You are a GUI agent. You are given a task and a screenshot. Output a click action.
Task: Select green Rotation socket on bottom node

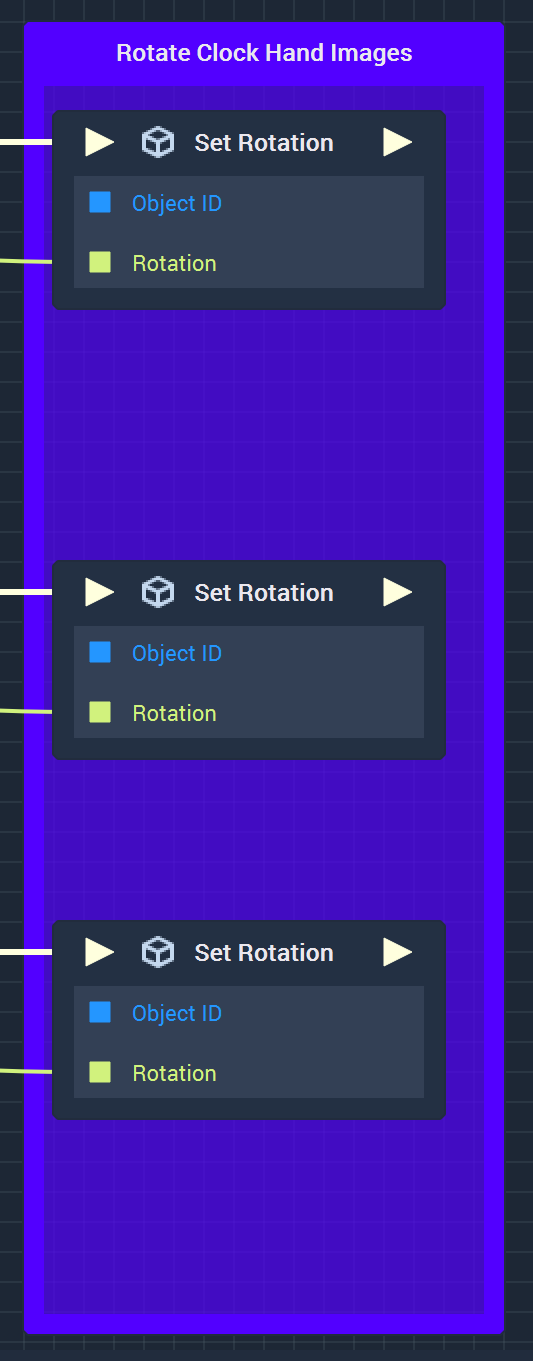[x=100, y=1073]
